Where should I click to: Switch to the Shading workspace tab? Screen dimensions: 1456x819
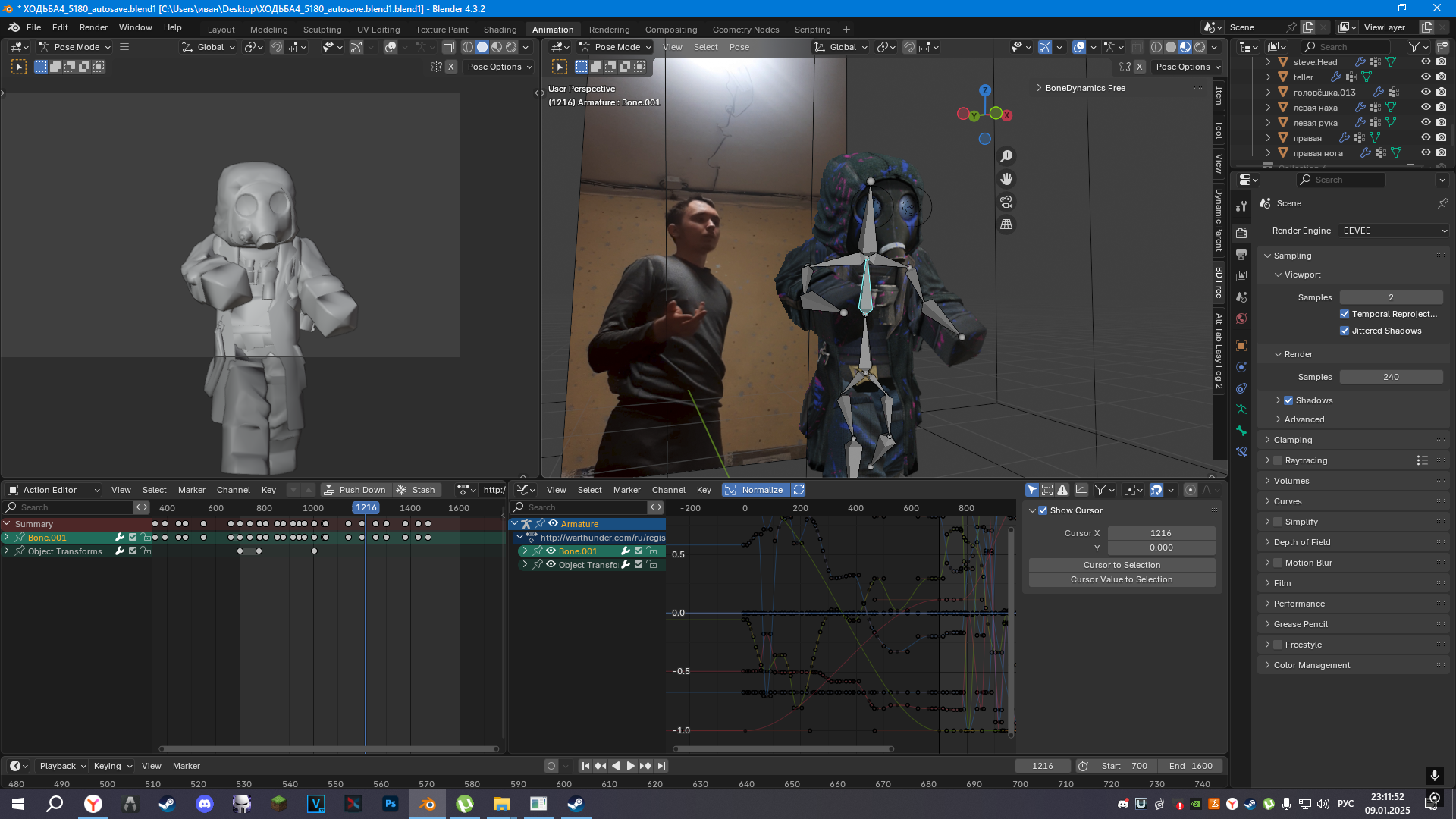500,30
